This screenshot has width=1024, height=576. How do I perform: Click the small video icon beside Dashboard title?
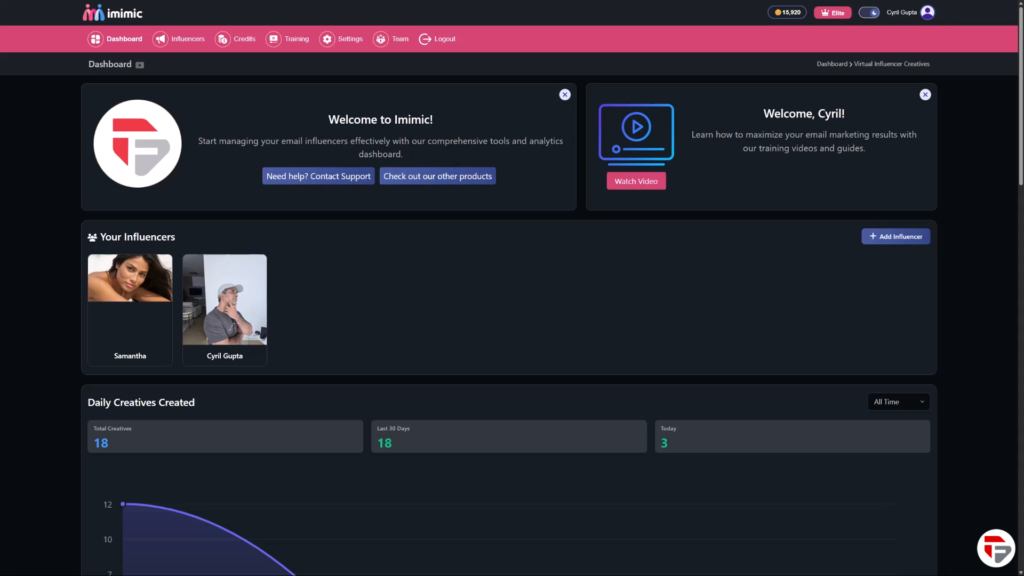pos(140,65)
